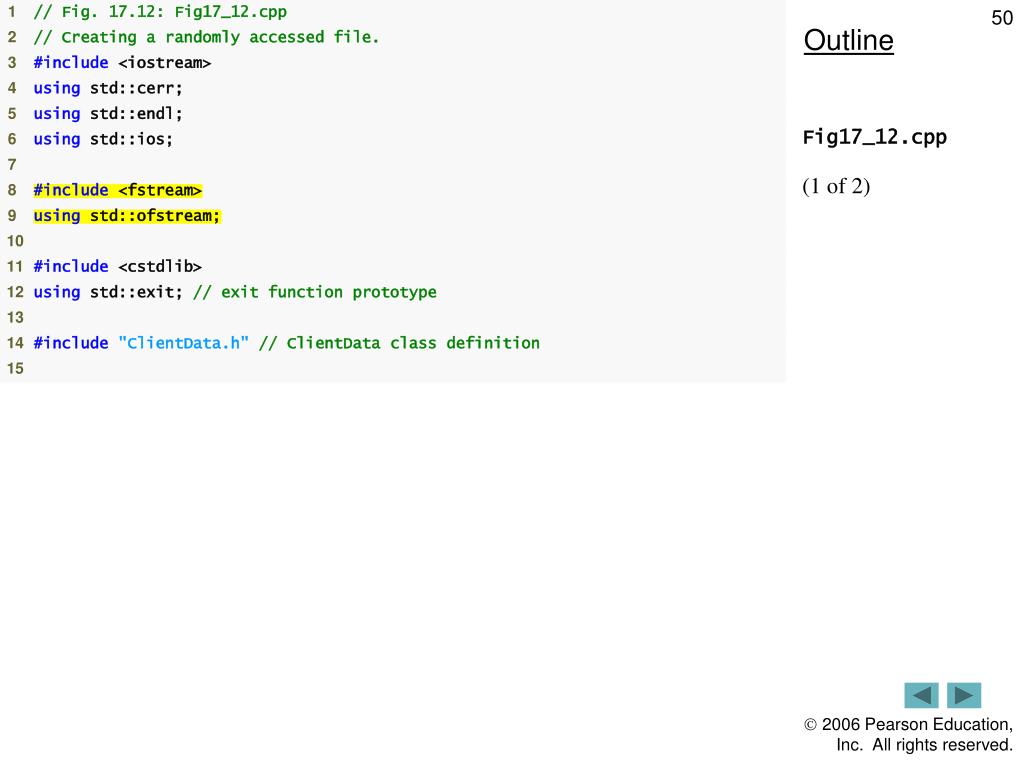1024x768 pixels.
Task: Go to the previous slide arrow
Action: (x=921, y=696)
